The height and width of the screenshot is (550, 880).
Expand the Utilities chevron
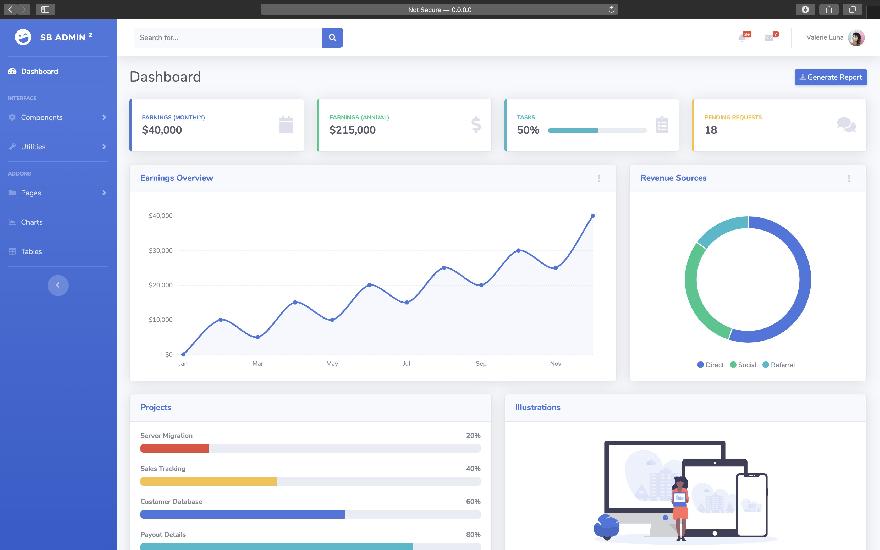click(x=104, y=146)
